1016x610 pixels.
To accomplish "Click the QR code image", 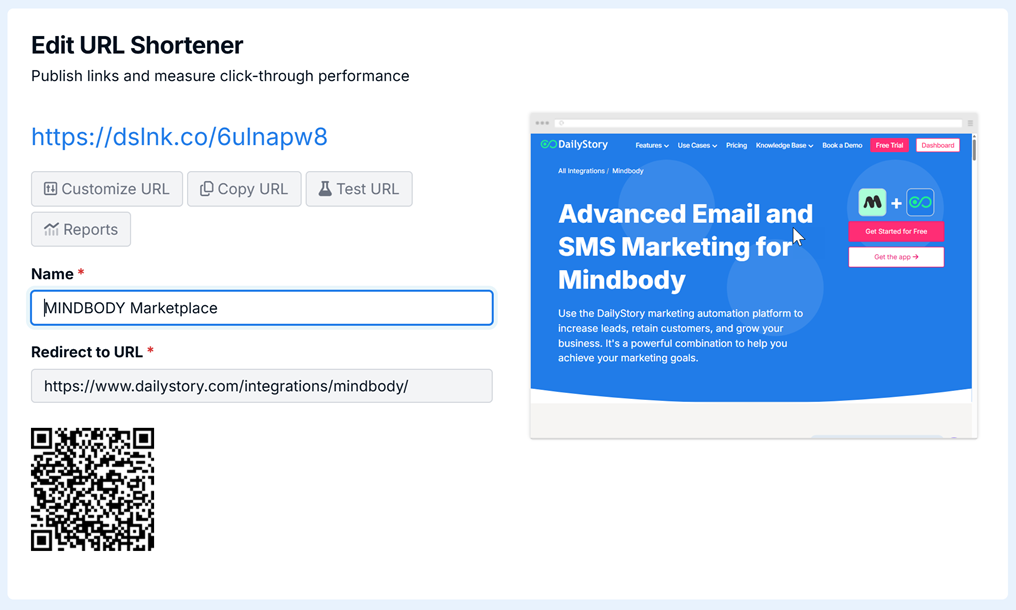I will click(93, 489).
